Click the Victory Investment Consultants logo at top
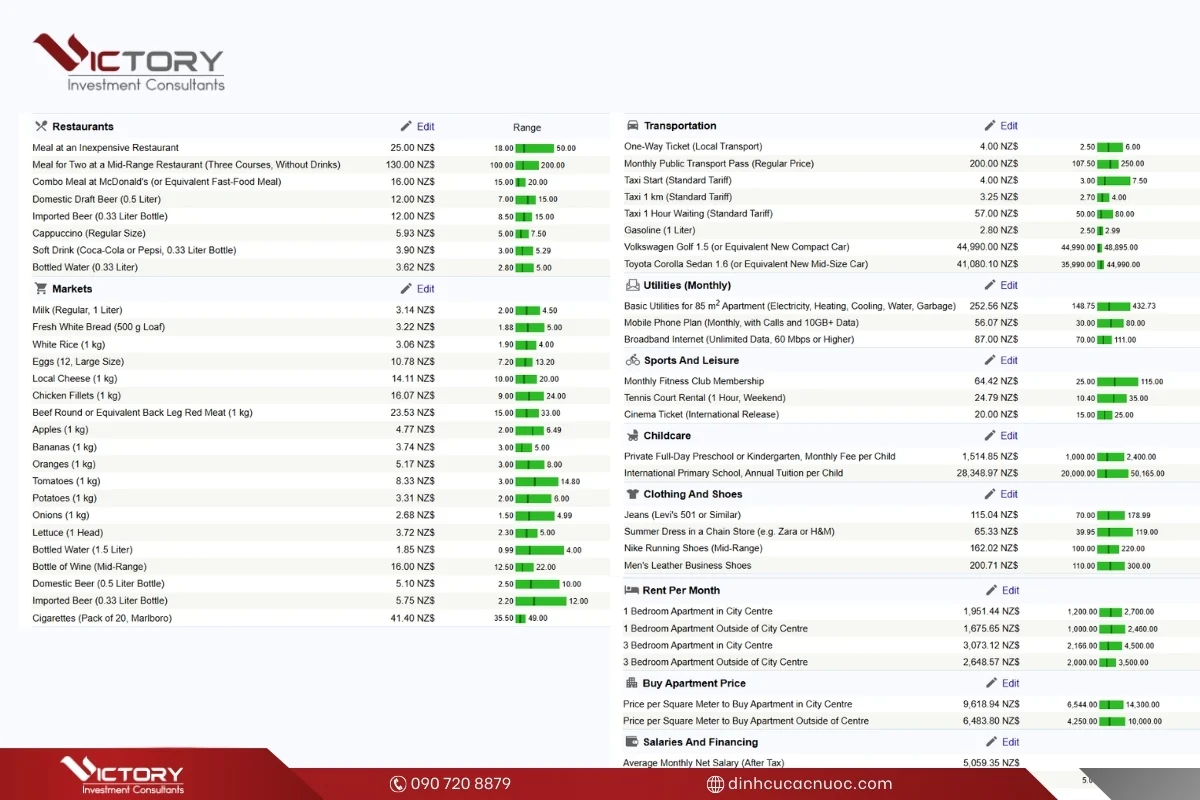This screenshot has height=800, width=1200. coord(128,62)
